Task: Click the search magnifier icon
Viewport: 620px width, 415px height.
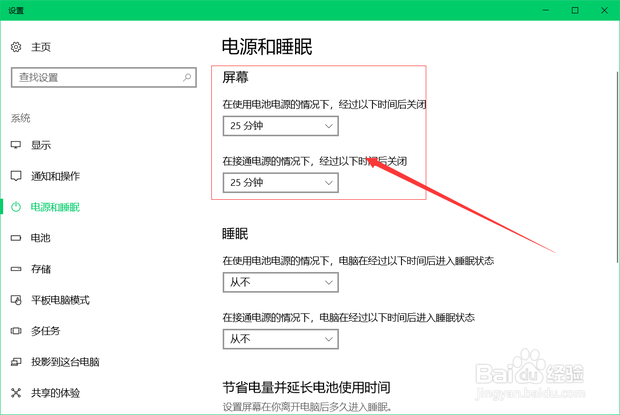Action: coord(187,77)
